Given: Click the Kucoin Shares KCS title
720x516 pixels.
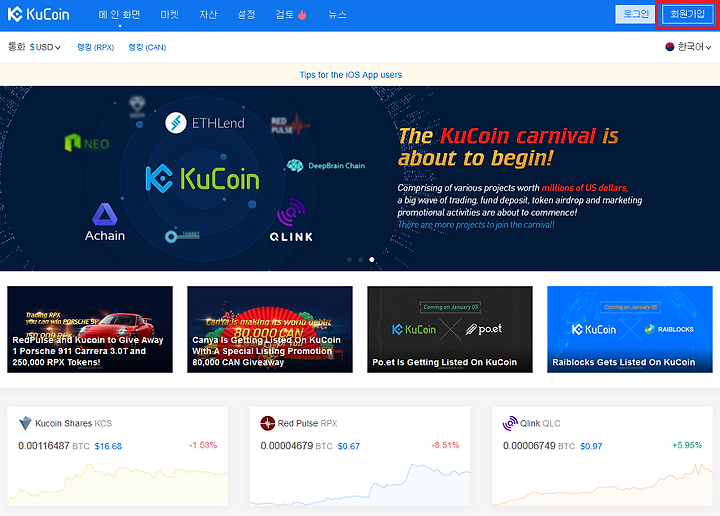Looking at the screenshot, I should (73, 423).
